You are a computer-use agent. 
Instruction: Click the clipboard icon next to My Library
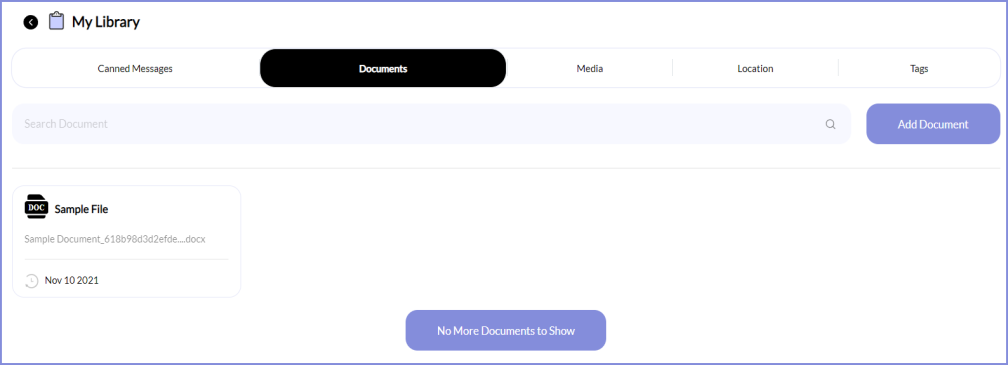click(57, 21)
